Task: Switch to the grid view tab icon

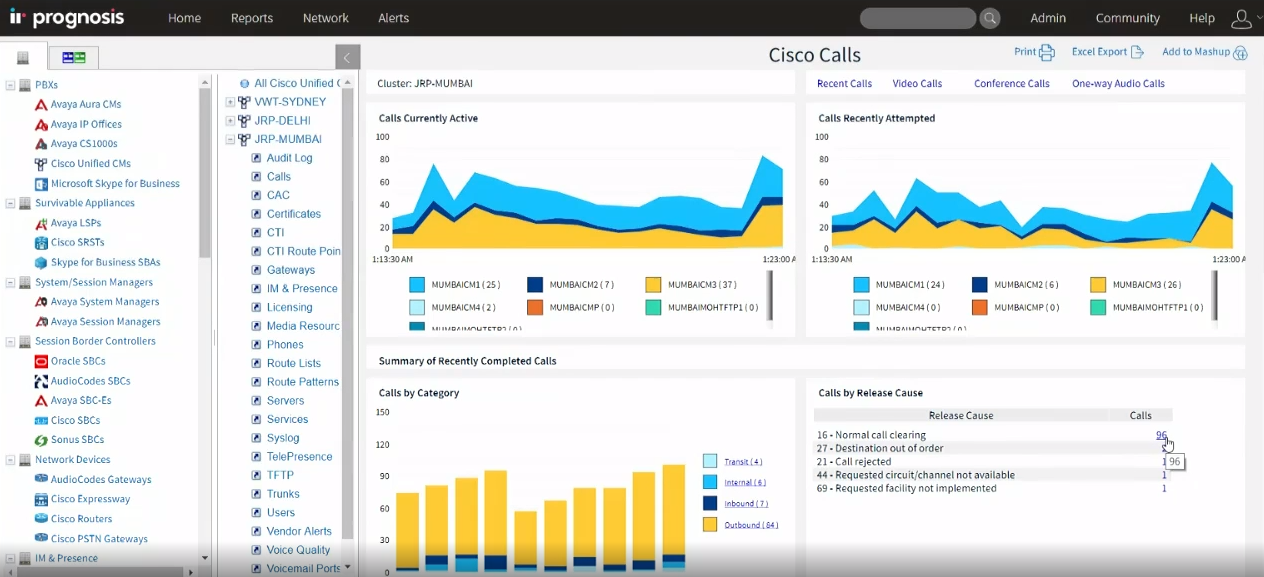Action: tap(73, 57)
